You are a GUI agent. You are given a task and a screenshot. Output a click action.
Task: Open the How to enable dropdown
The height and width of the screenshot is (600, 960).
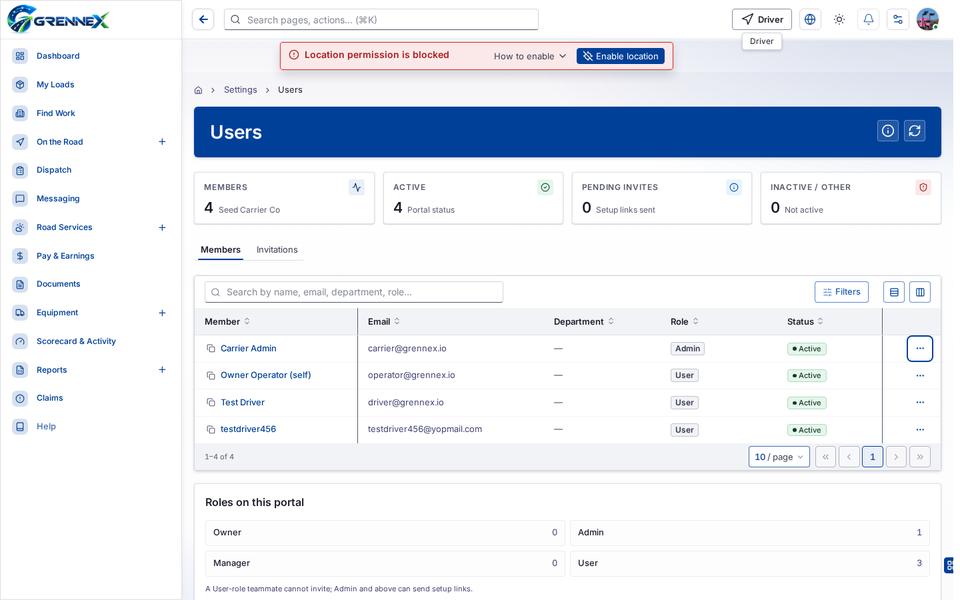coord(530,56)
